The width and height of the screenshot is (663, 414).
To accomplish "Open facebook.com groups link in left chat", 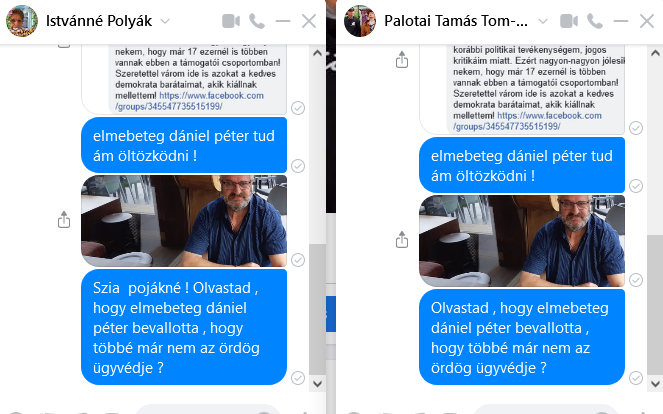I will pyautogui.click(x=190, y=101).
